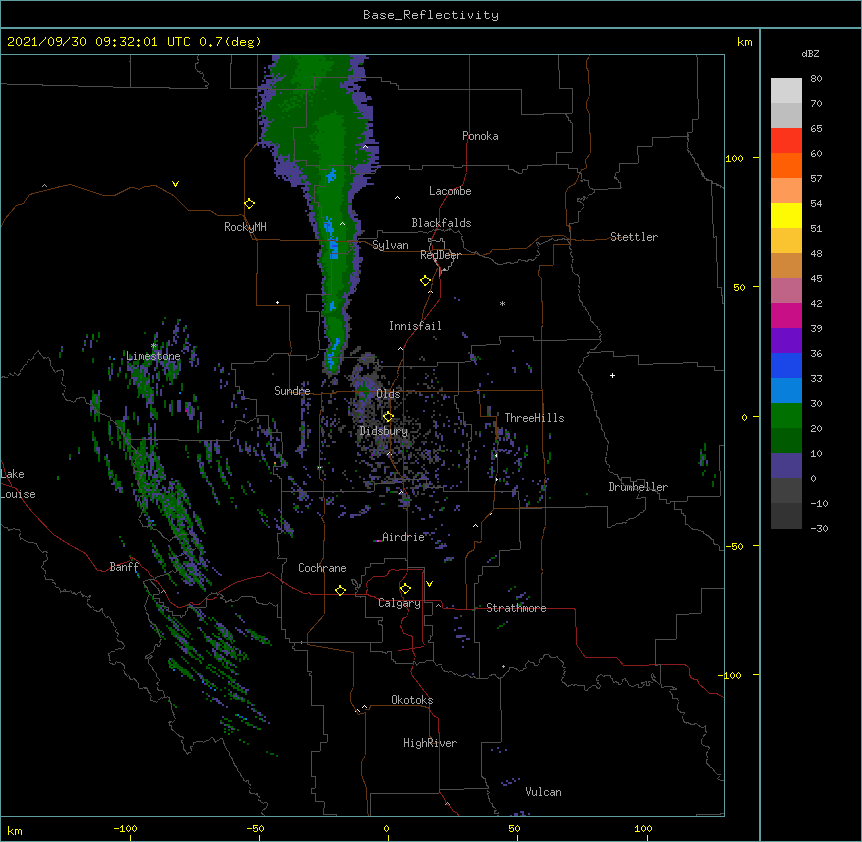Click the Calgary city label
Image resolution: width=862 pixels, height=842 pixels.
pos(399,603)
